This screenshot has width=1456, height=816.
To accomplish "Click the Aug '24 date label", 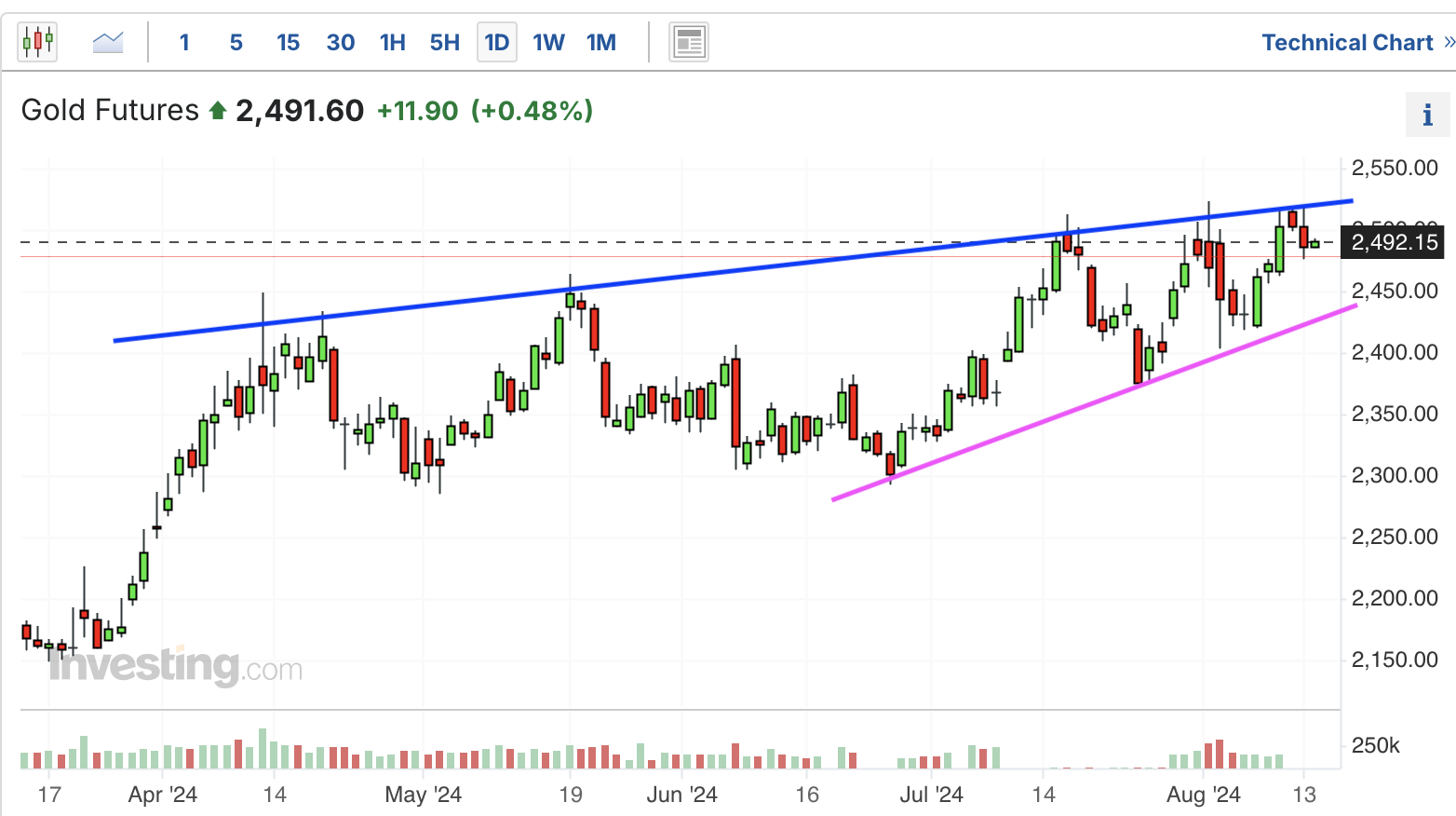I will (x=1204, y=795).
